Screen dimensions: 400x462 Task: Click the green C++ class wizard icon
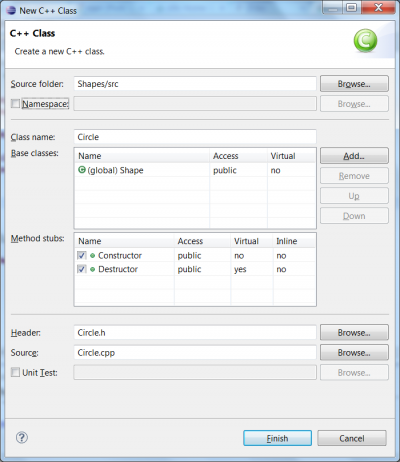point(365,41)
